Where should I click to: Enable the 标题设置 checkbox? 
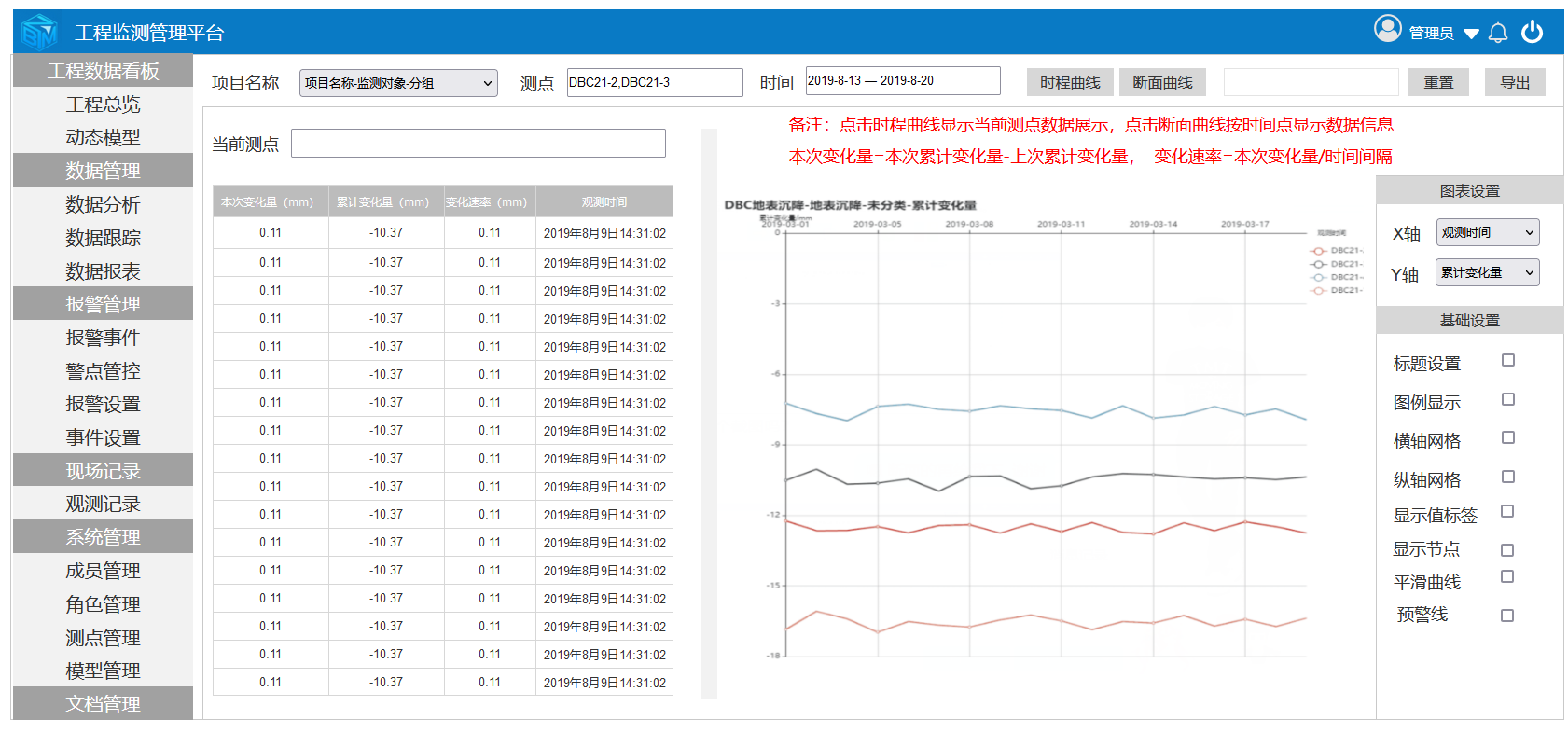pos(1507,360)
